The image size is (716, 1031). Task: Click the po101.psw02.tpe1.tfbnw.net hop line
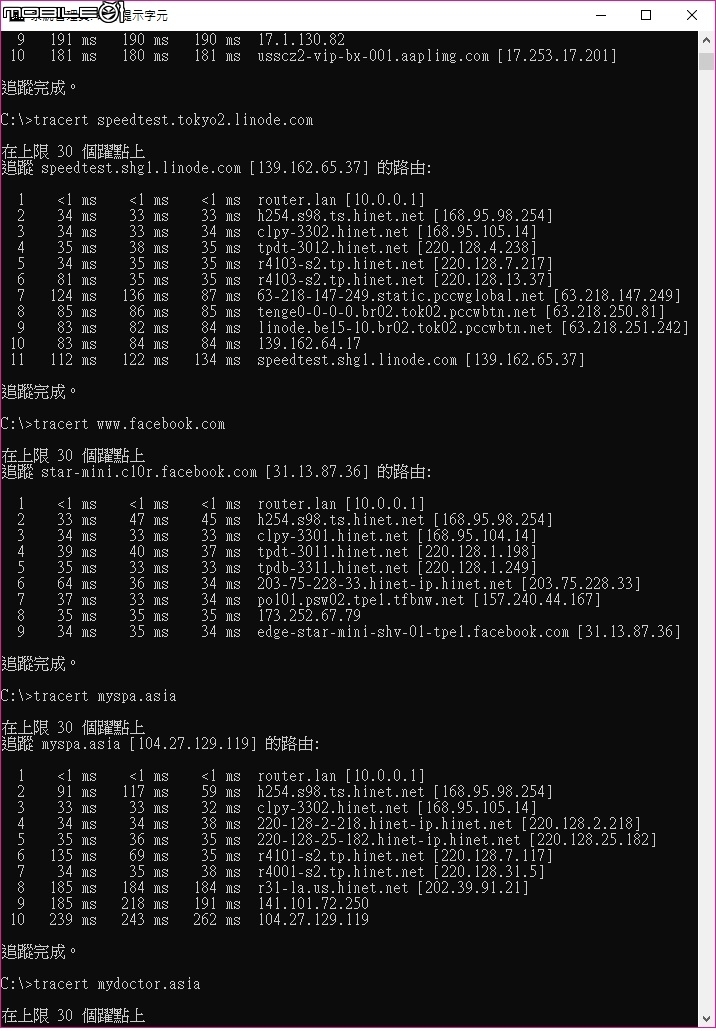306,600
